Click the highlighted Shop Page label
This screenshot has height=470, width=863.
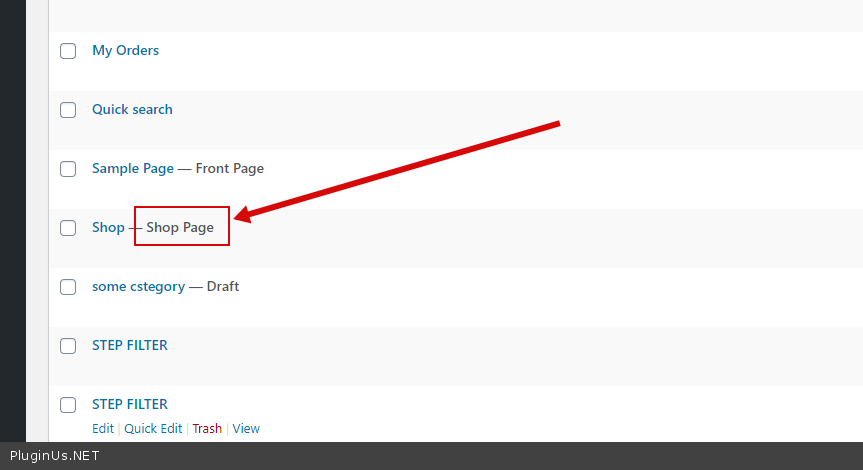(x=180, y=228)
